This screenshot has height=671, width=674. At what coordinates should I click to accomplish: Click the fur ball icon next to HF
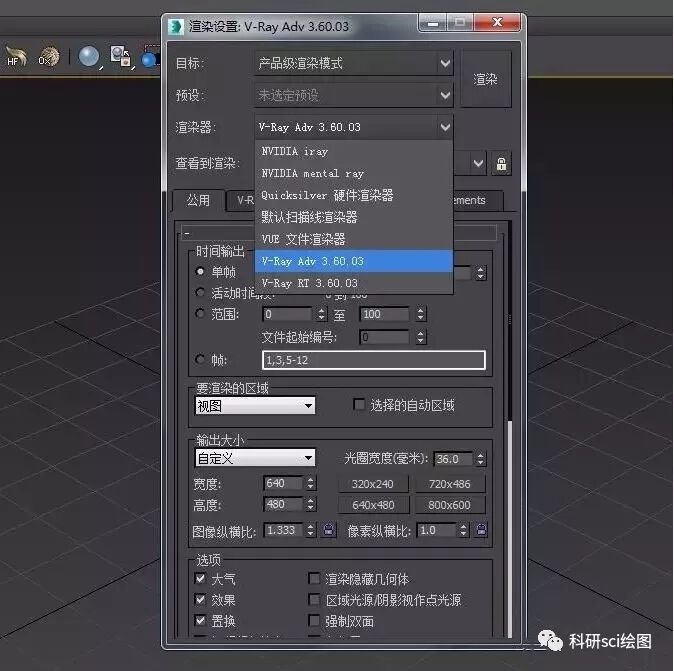pos(48,57)
